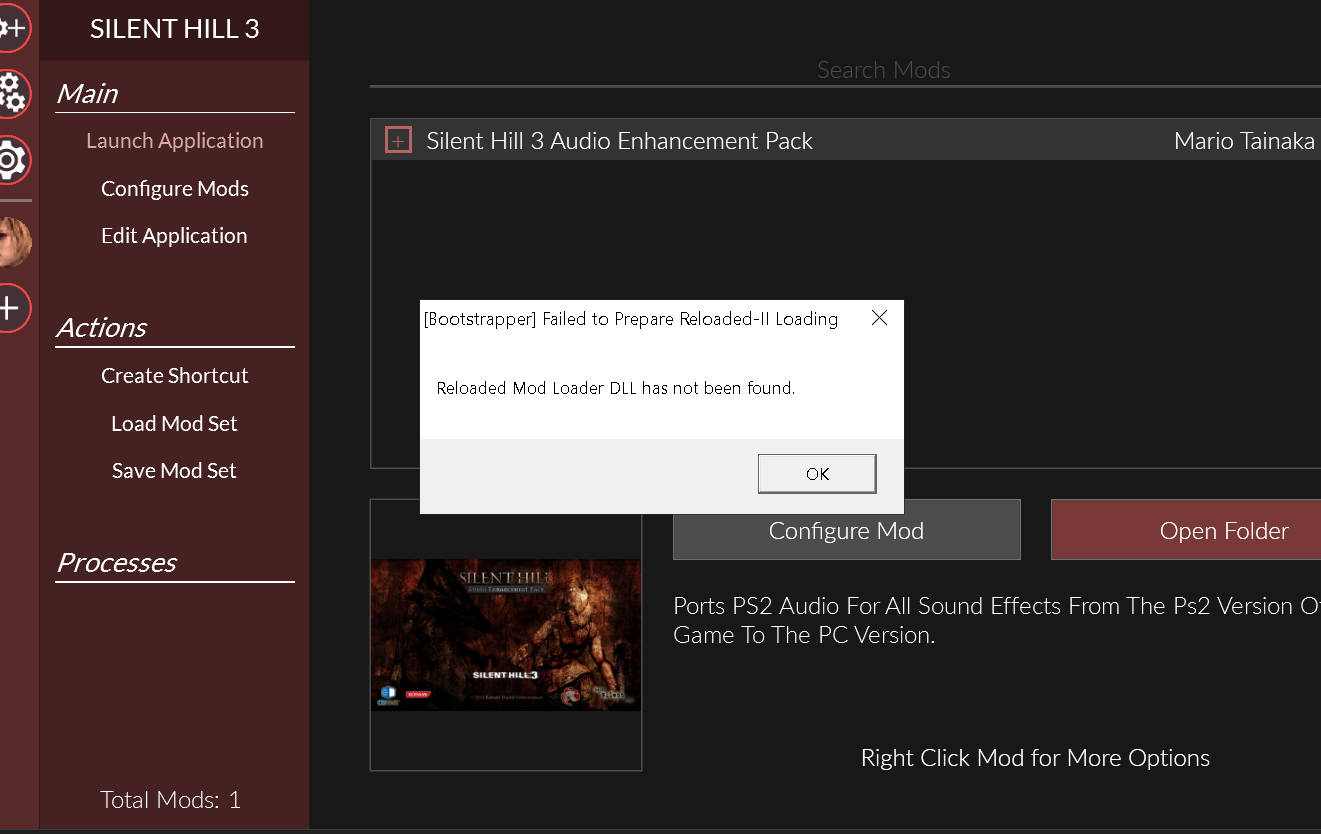Dismiss the error dialog with OK
This screenshot has height=834, width=1321.
point(817,474)
